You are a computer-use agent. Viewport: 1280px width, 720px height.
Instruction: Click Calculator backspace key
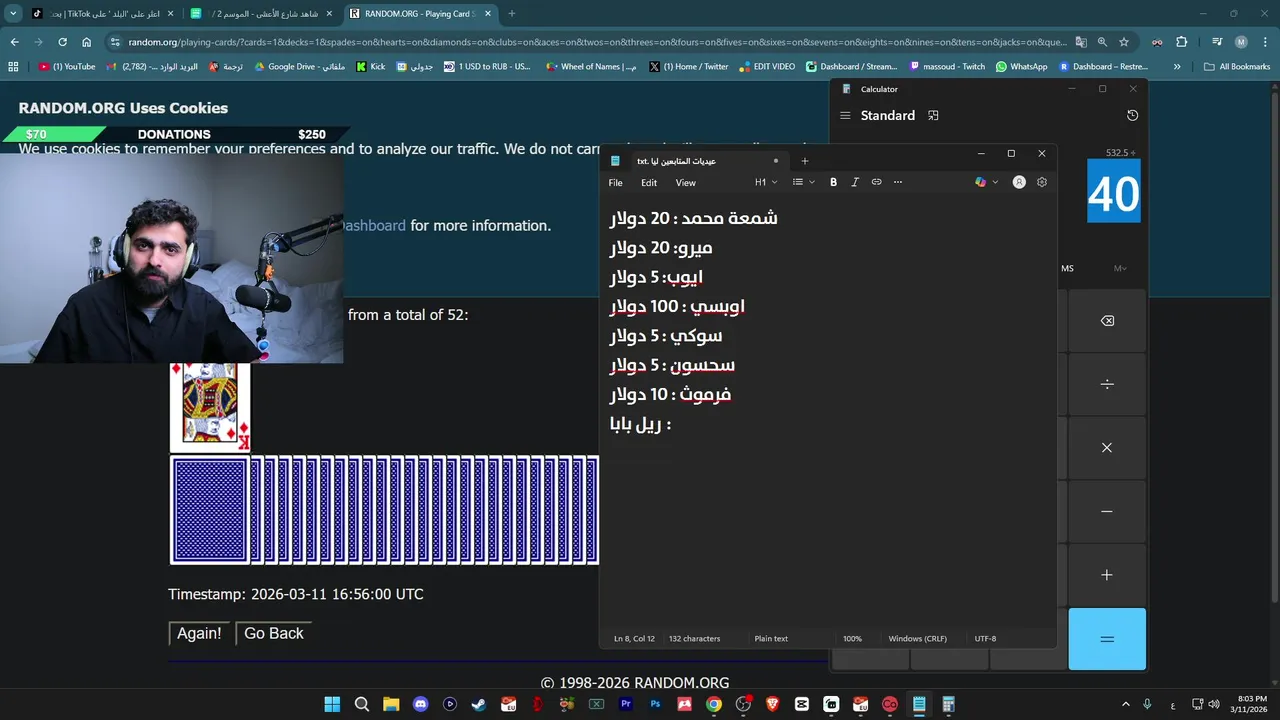(1107, 321)
